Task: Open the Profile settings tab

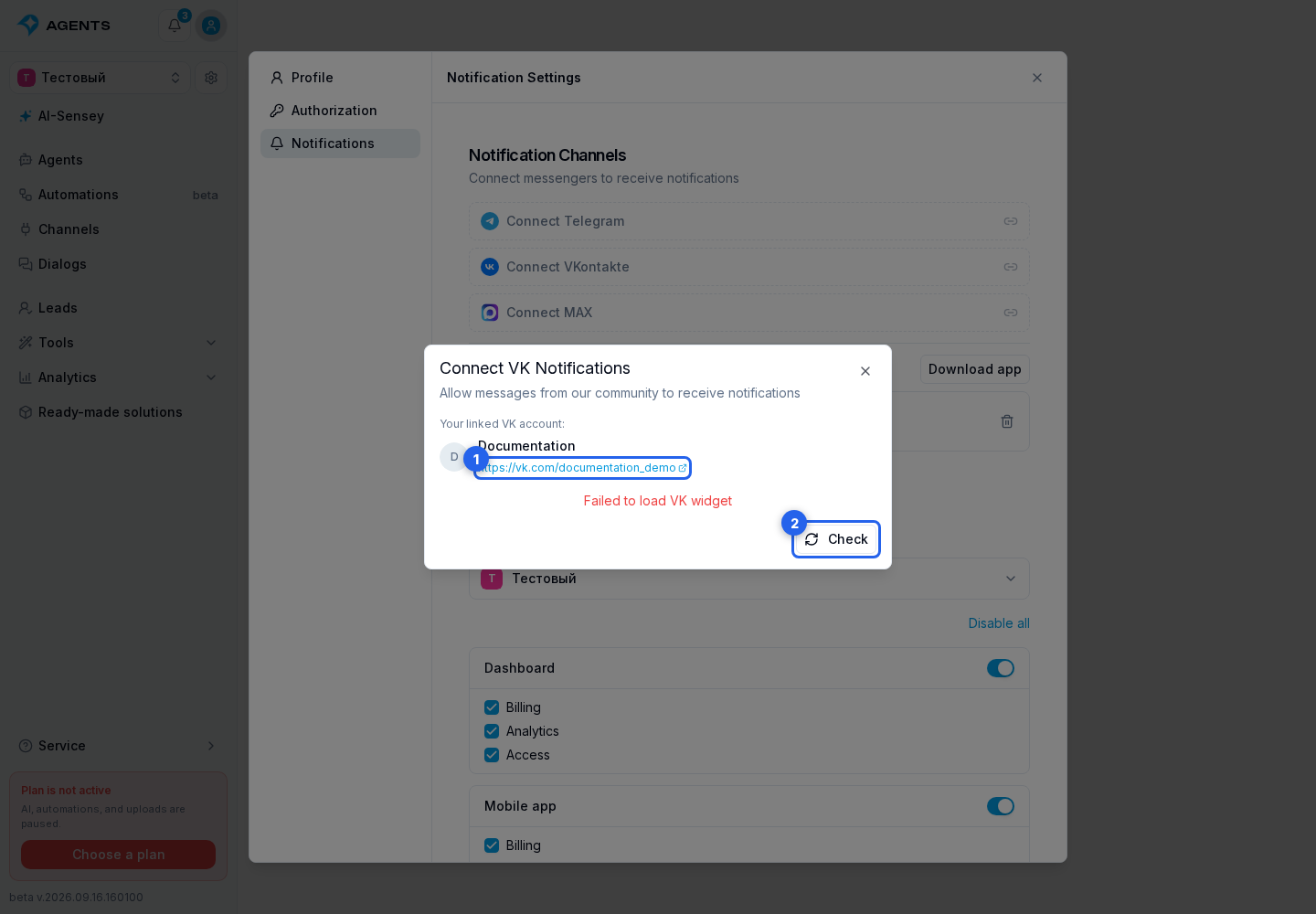Action: tap(340, 78)
